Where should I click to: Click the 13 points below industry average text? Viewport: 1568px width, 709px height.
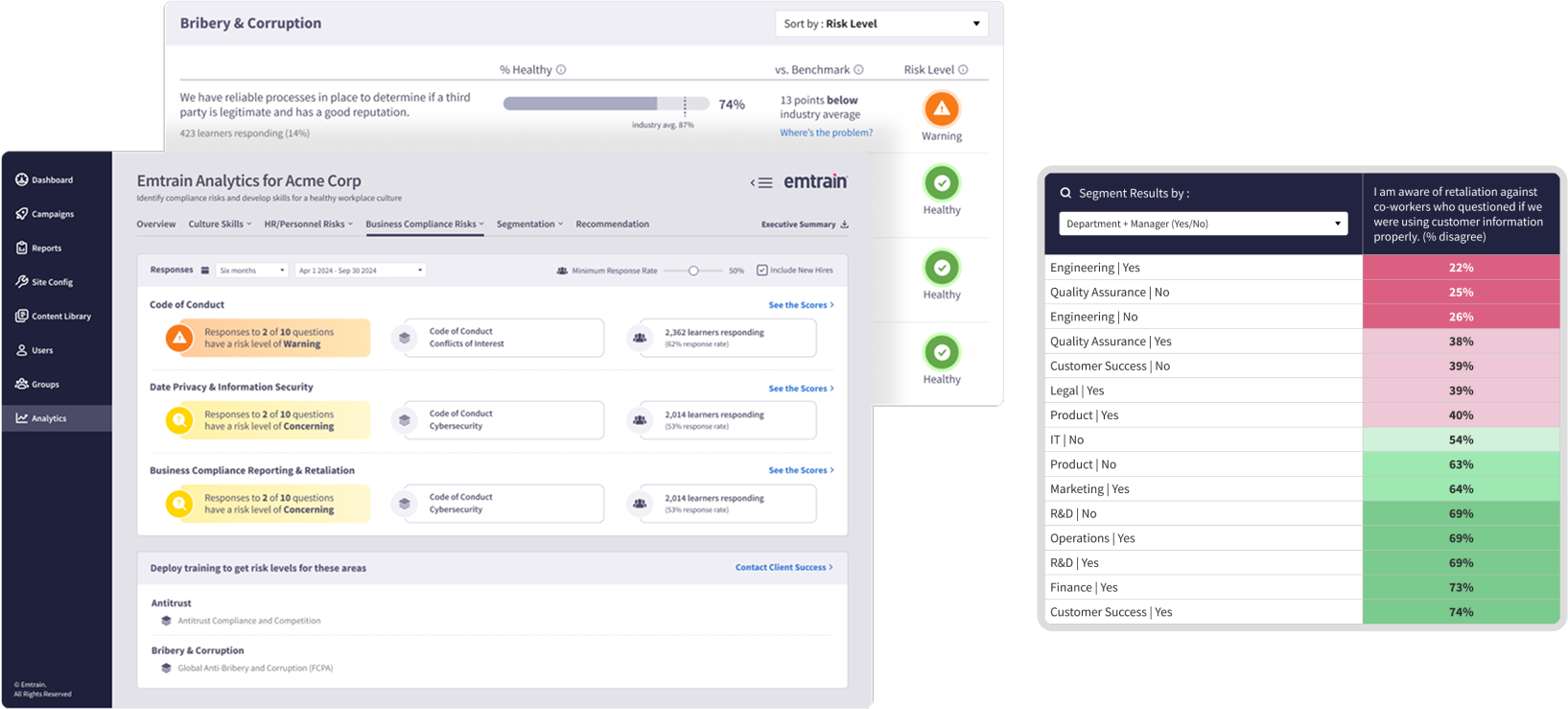820,106
